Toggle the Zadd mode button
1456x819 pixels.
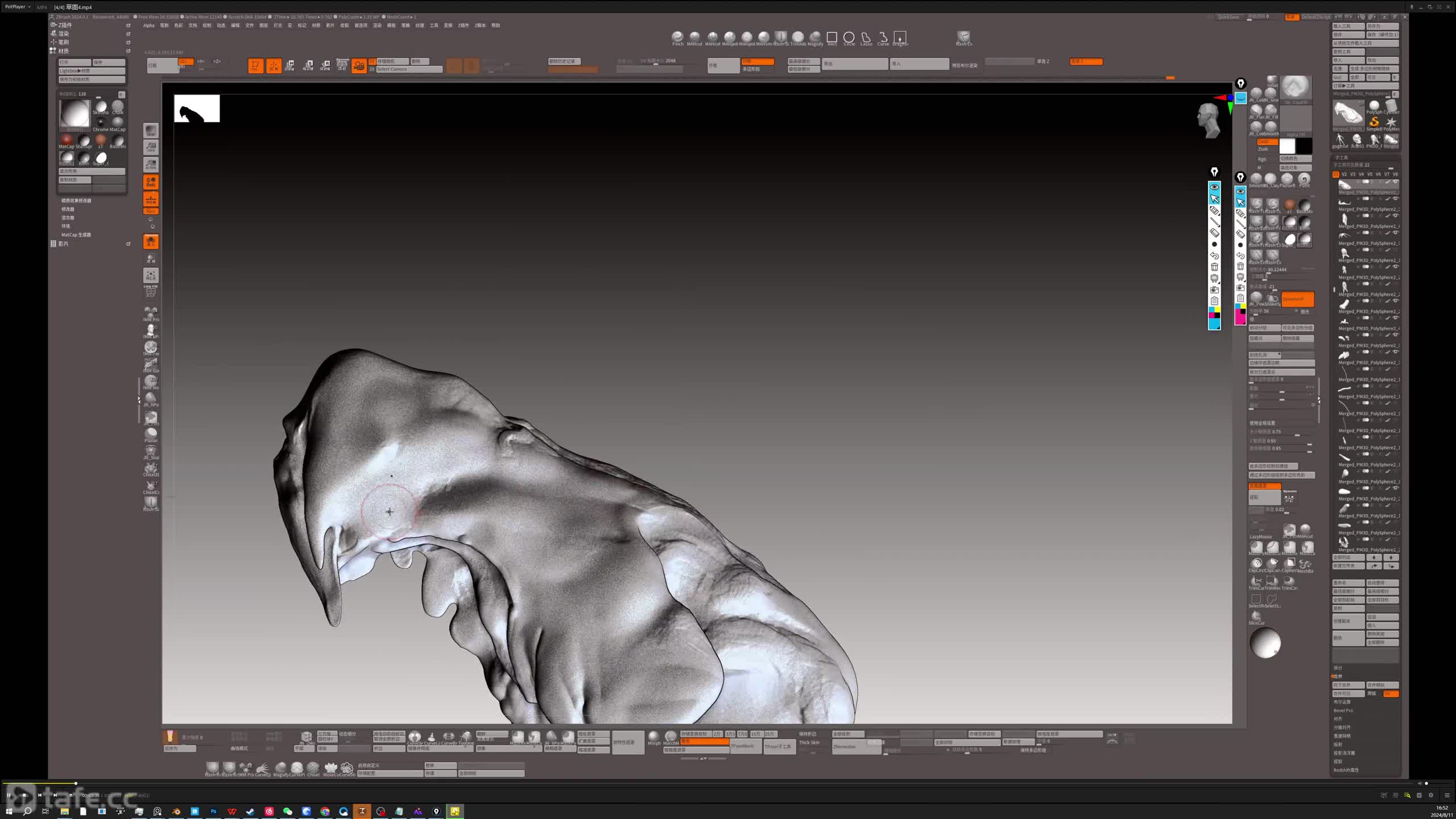pyautogui.click(x=1267, y=142)
